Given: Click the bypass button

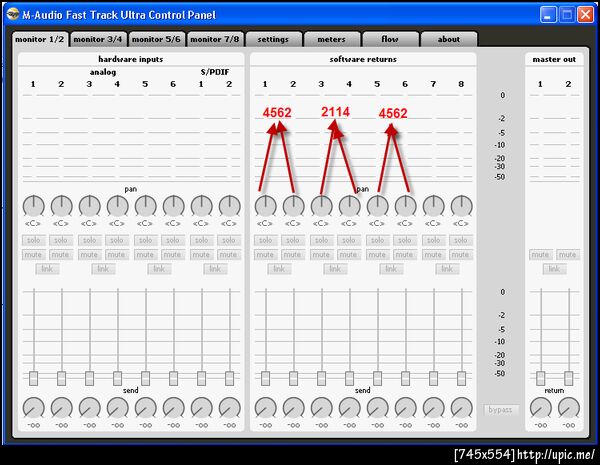Looking at the screenshot, I should tap(501, 410).
